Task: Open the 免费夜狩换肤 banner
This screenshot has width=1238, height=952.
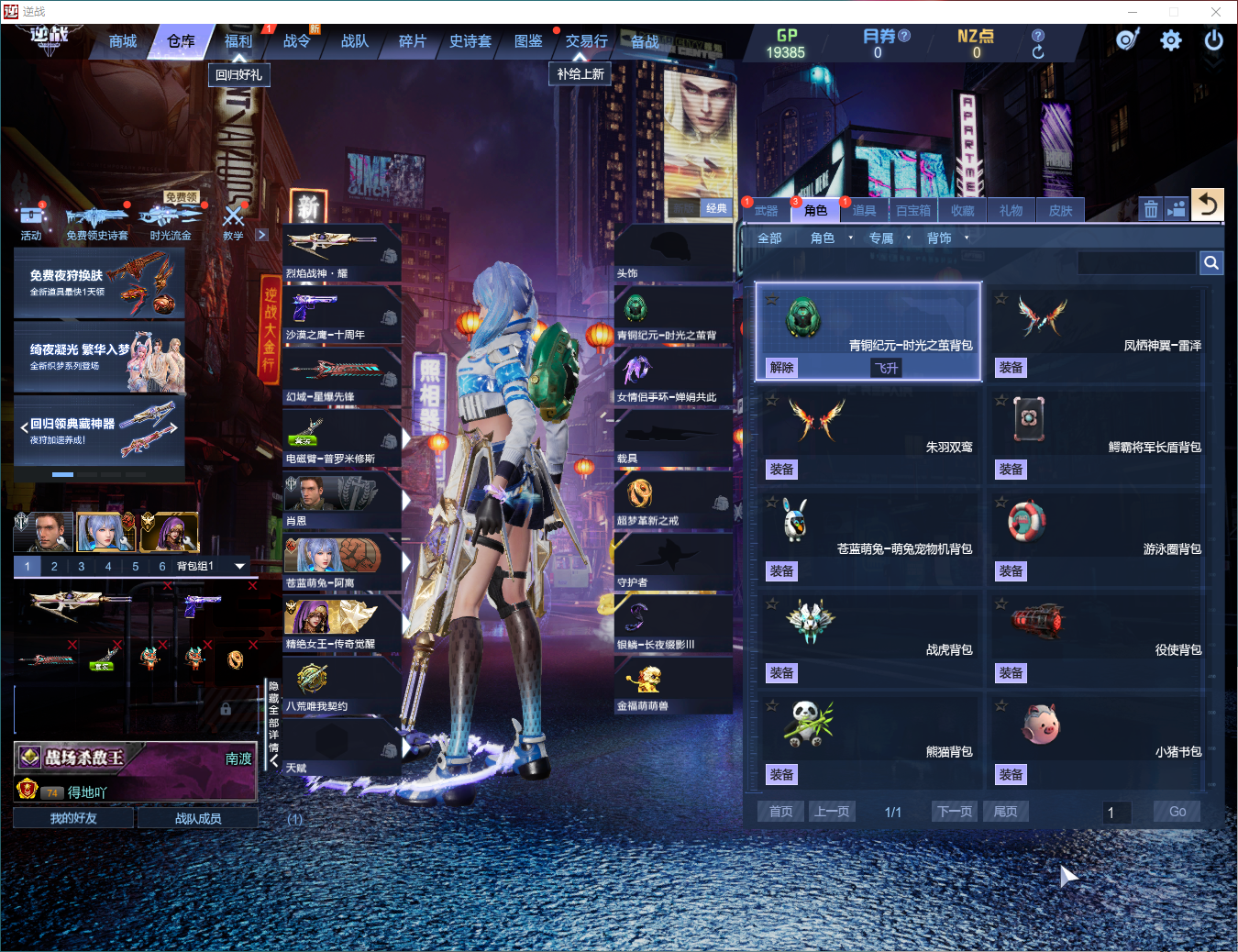Action: (99, 282)
